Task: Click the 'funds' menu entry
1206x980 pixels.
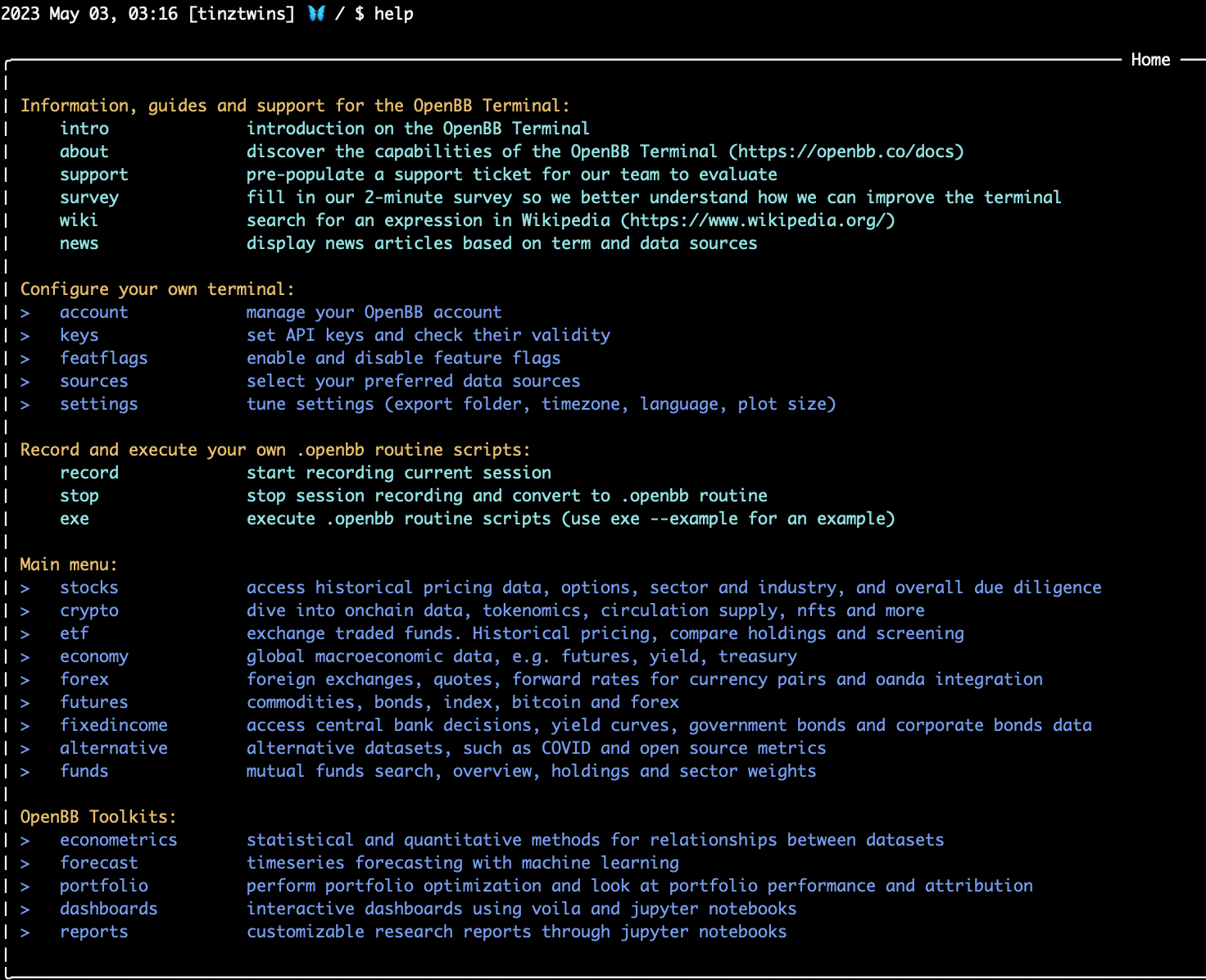Action: click(84, 771)
